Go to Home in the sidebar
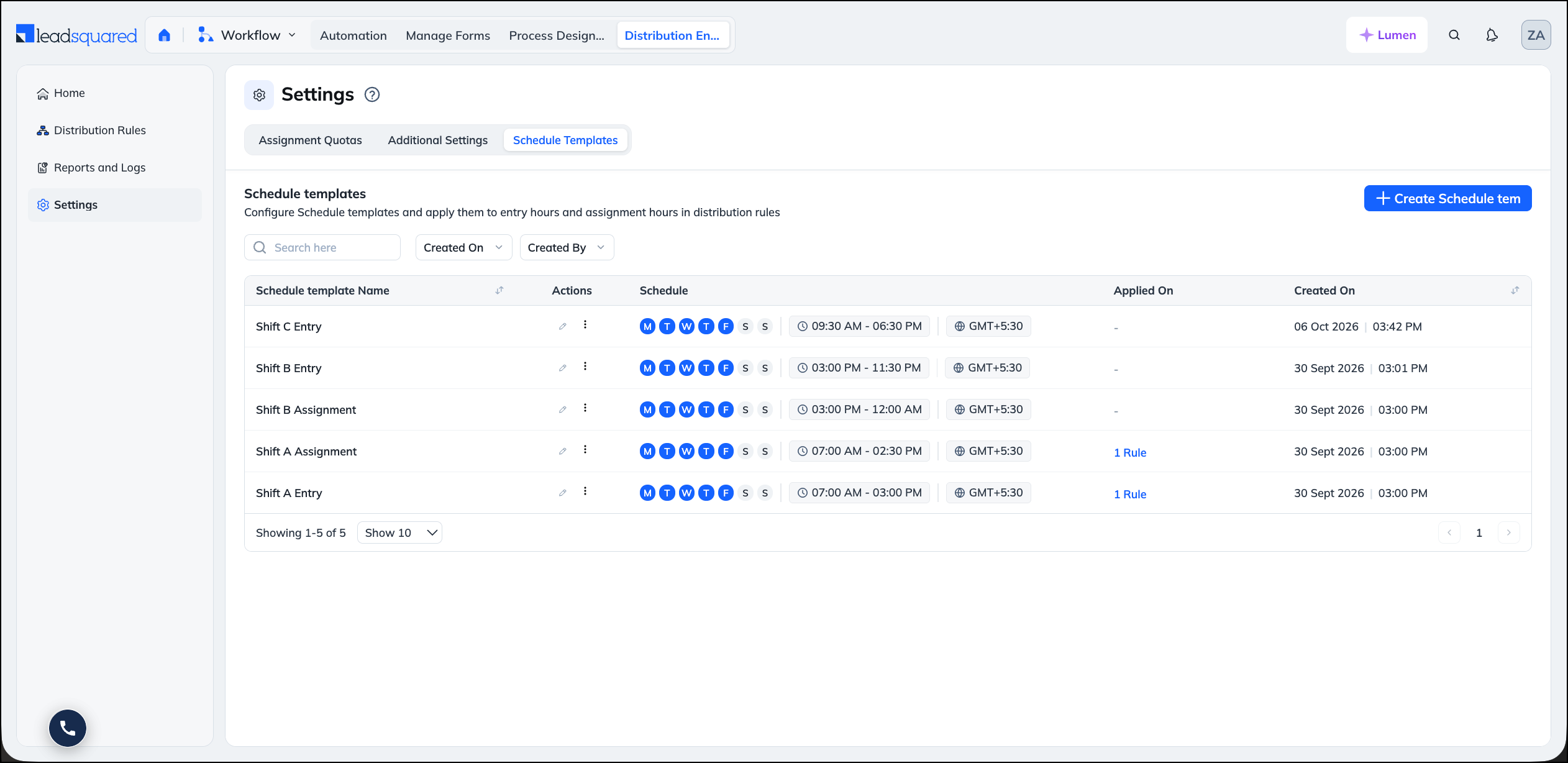Viewport: 1568px width, 763px height. click(115, 93)
